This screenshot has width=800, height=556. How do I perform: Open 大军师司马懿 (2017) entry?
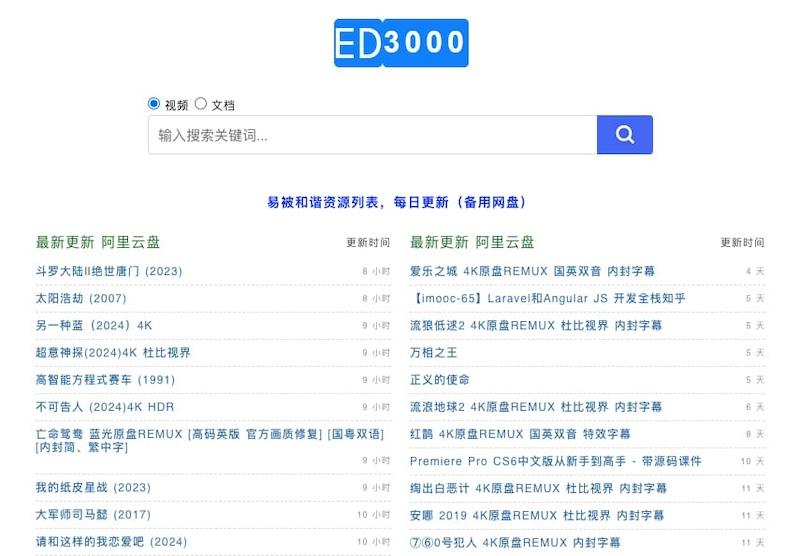pyautogui.click(x=93, y=514)
